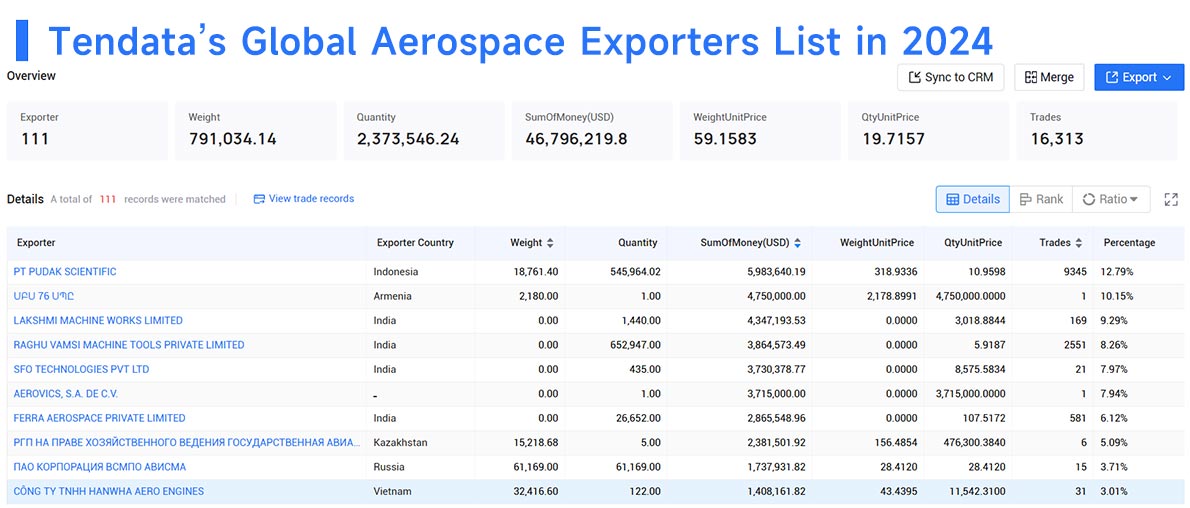Click the 2551 trades cell
Image resolution: width=1190 pixels, height=508 pixels.
[x=1075, y=345]
